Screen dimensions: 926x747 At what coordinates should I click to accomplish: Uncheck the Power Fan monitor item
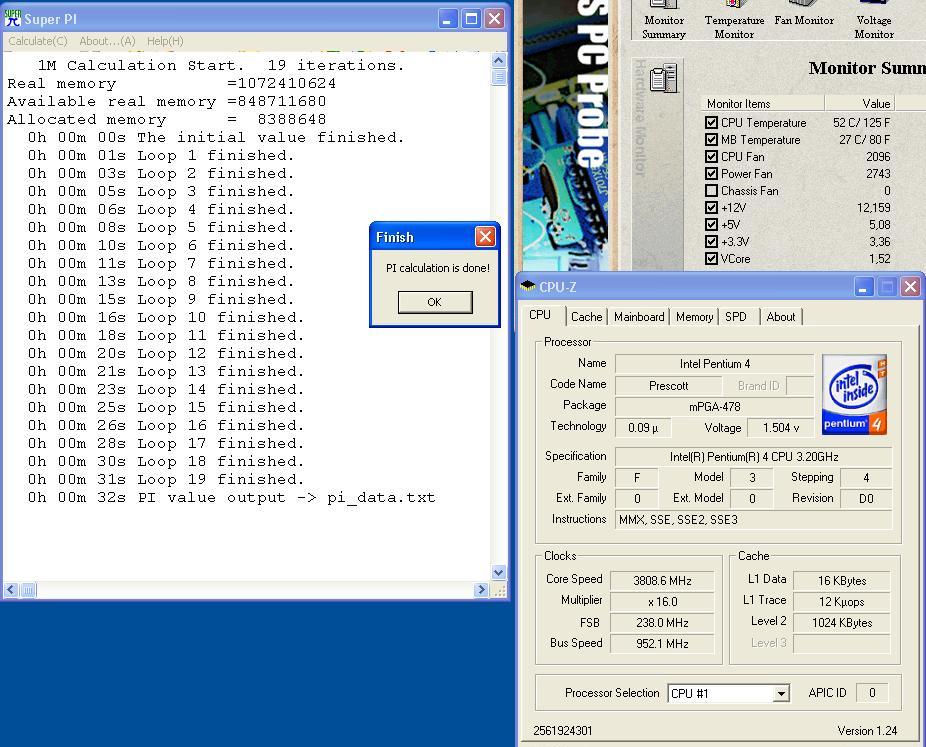(x=711, y=174)
